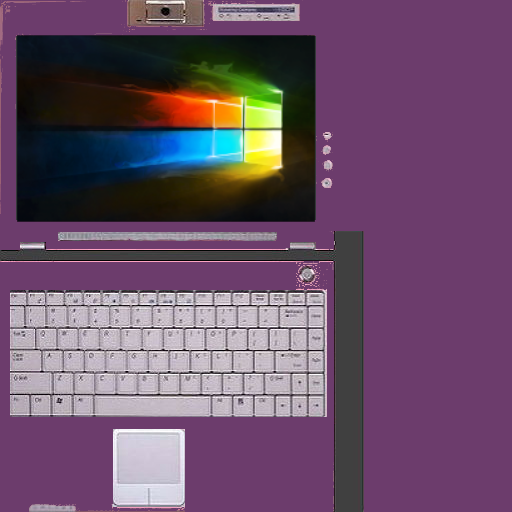Click the Enter key
Viewport: 512px width, 512px height.
pos(291,361)
